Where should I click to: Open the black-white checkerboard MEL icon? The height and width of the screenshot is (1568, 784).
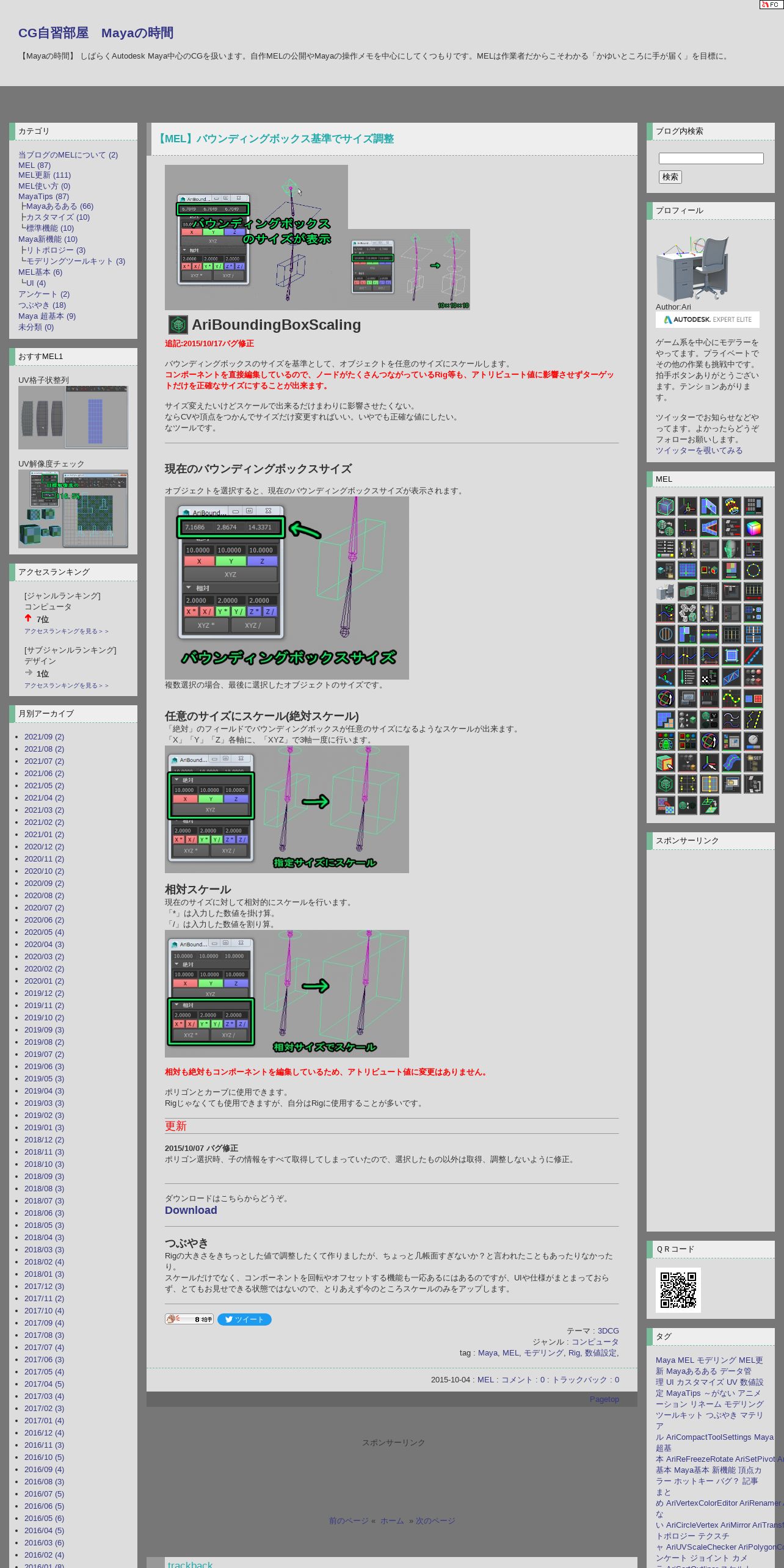click(710, 677)
